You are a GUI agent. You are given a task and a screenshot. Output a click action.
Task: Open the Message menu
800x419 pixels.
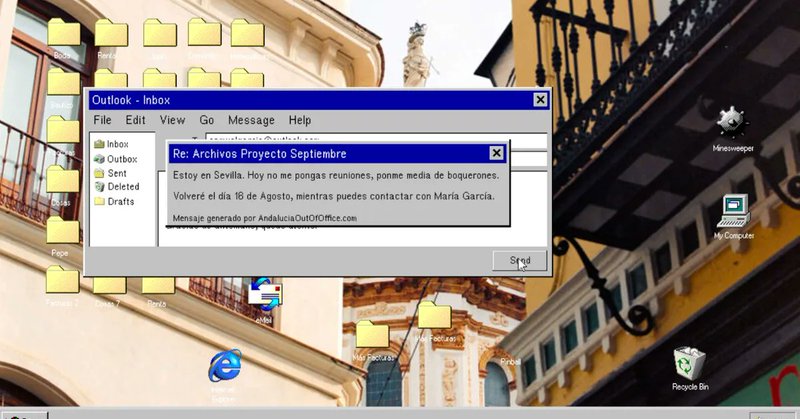pos(251,120)
